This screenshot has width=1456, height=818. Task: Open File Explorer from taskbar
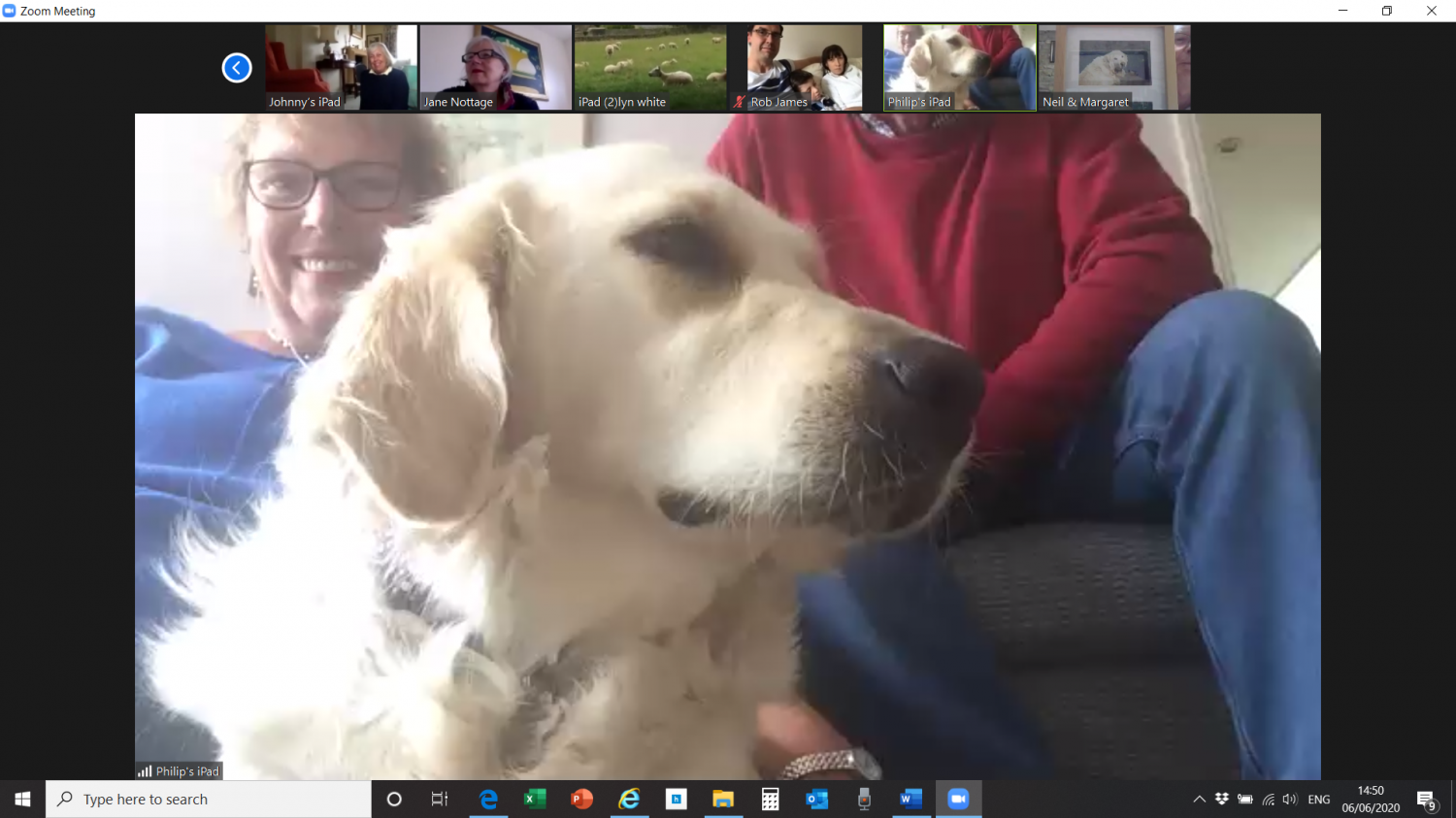tap(723, 799)
